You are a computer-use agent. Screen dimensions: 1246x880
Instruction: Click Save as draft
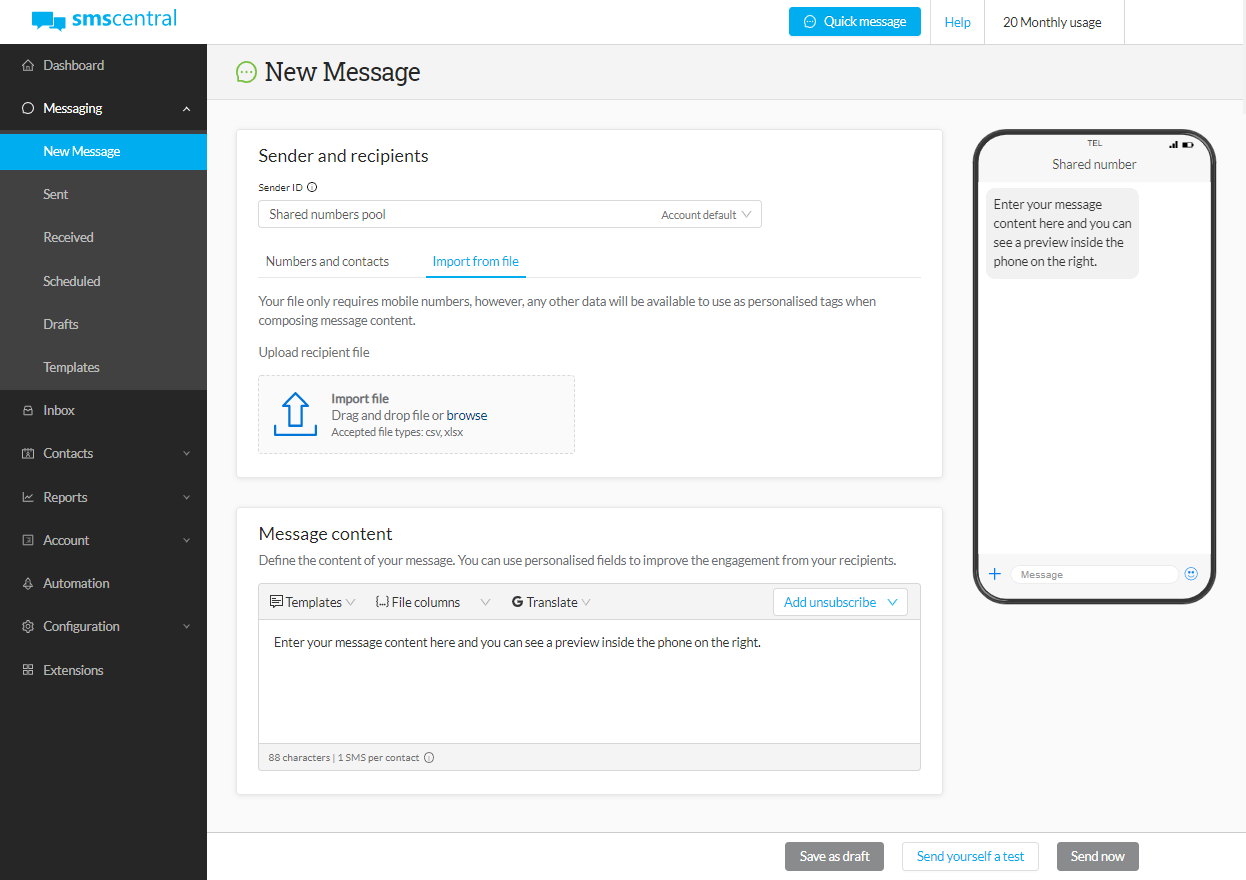834,856
